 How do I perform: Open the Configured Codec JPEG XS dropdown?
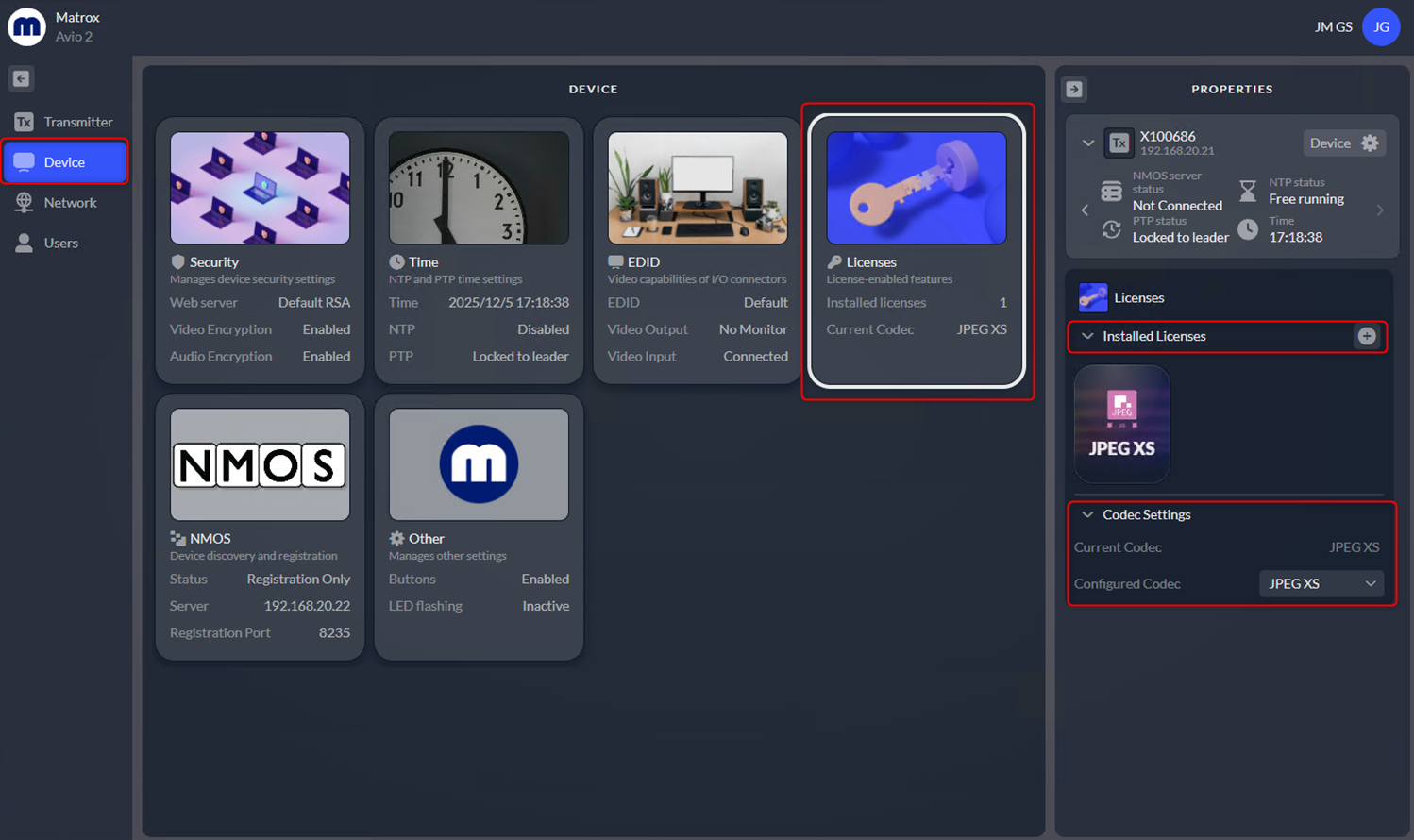pos(1321,583)
